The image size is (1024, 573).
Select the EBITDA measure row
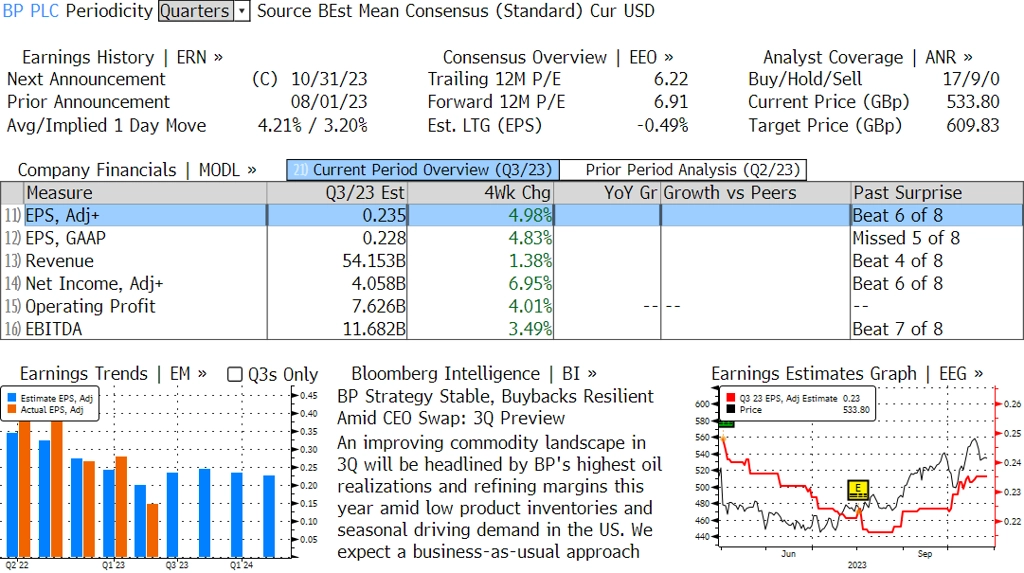click(x=512, y=329)
